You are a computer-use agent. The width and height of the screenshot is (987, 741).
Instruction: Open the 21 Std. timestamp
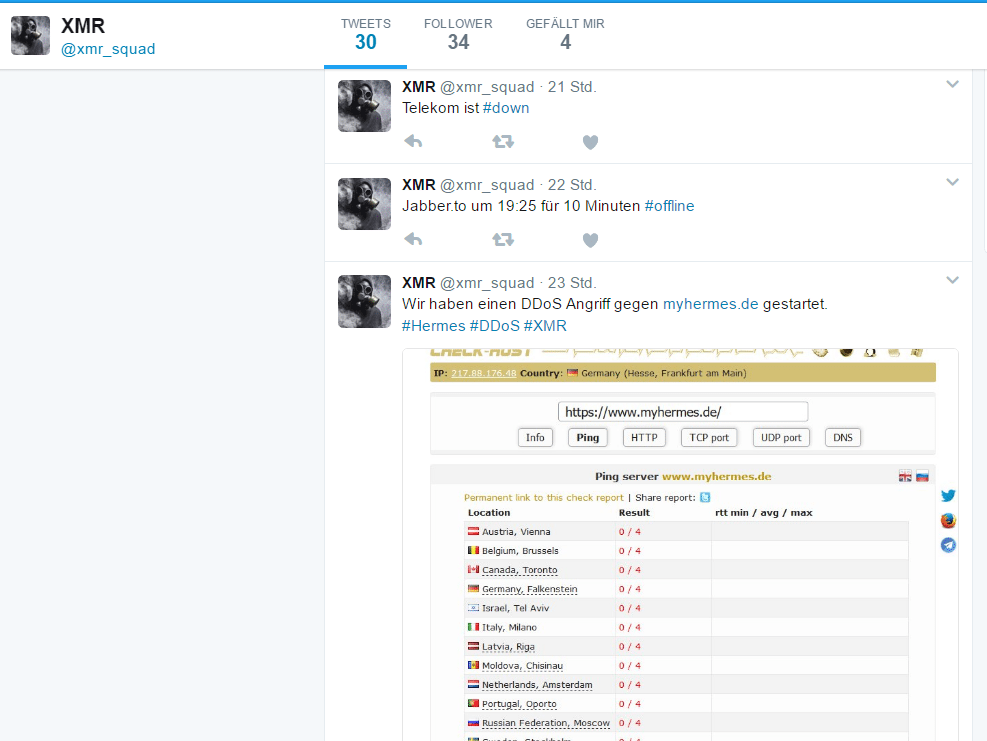572,87
